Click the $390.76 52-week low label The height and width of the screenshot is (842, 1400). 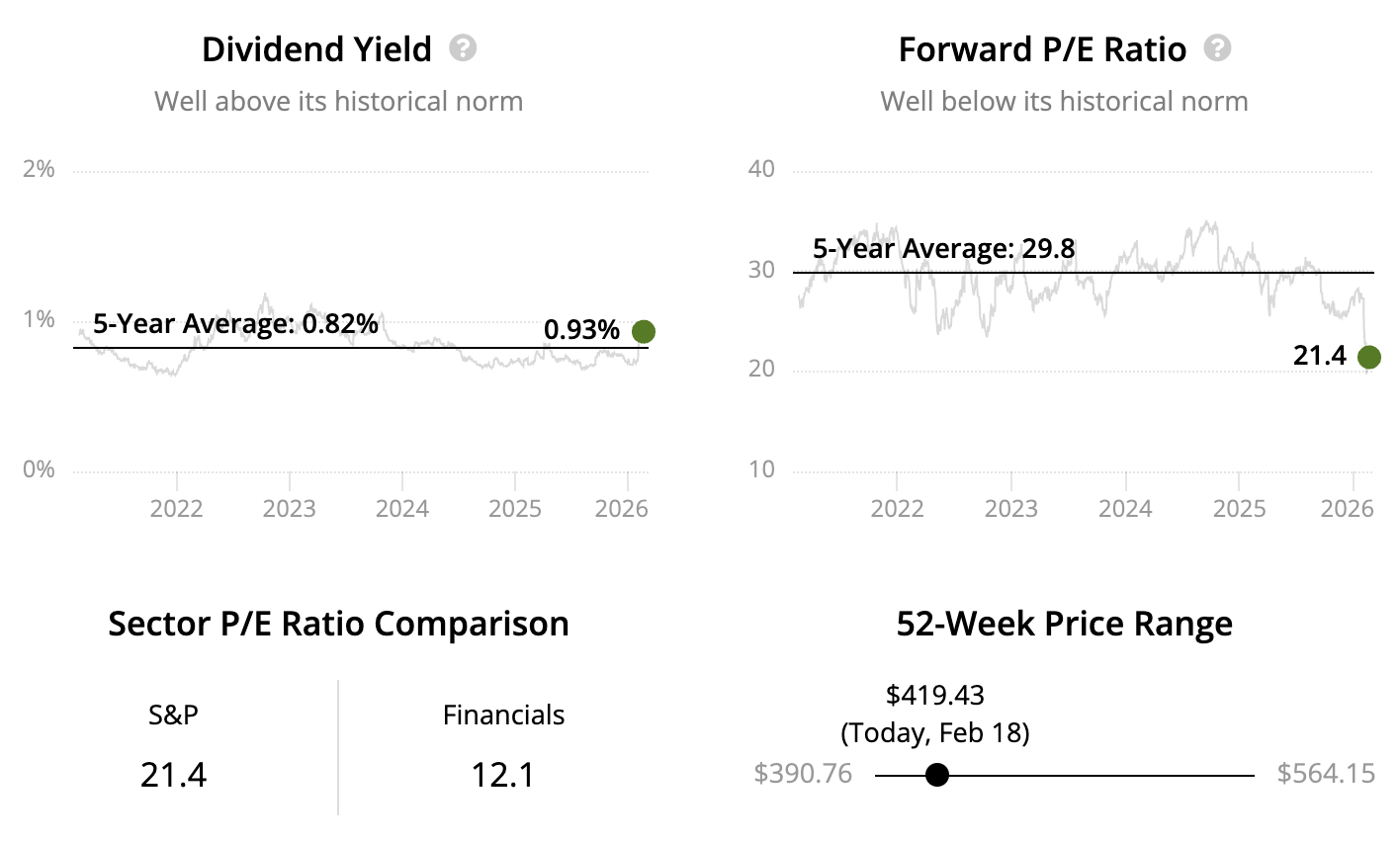click(803, 773)
